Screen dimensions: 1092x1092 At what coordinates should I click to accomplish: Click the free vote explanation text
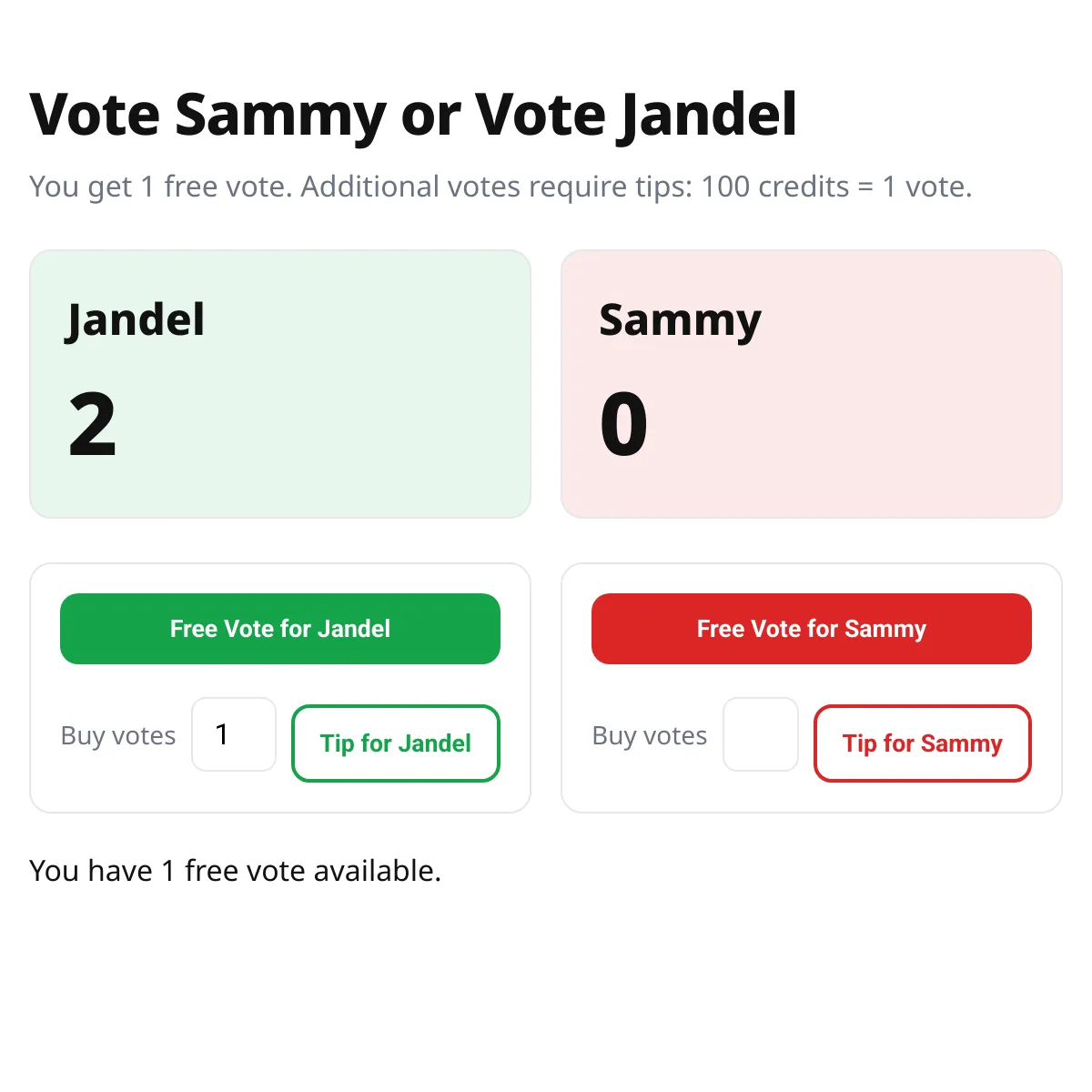click(501, 187)
